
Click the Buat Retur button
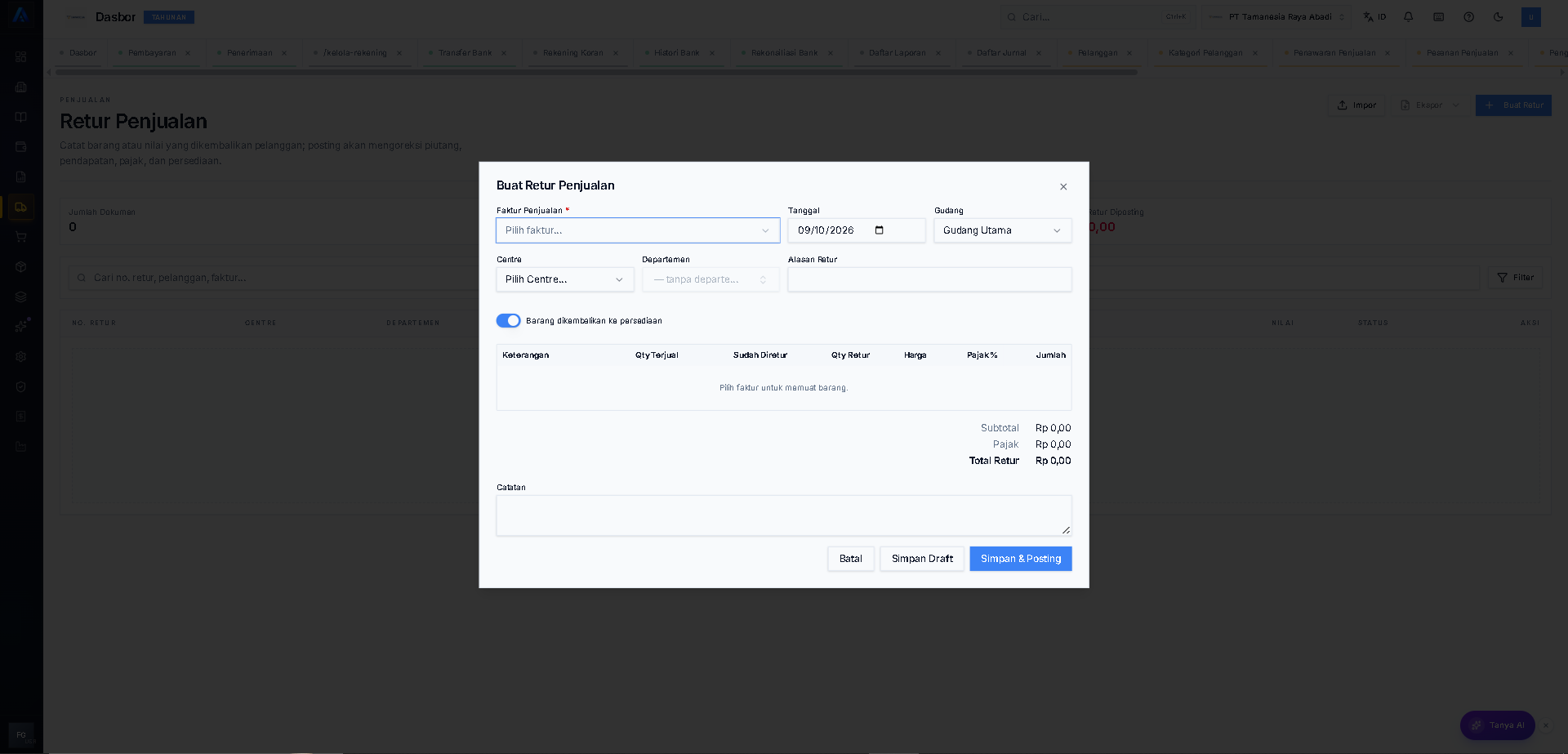(1513, 105)
